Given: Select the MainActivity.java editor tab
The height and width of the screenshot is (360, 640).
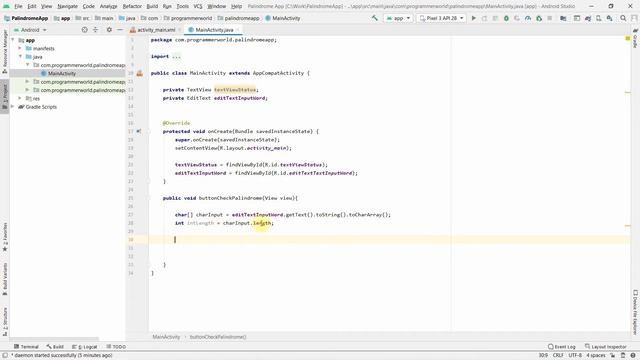Looking at the screenshot, I should tap(214, 30).
